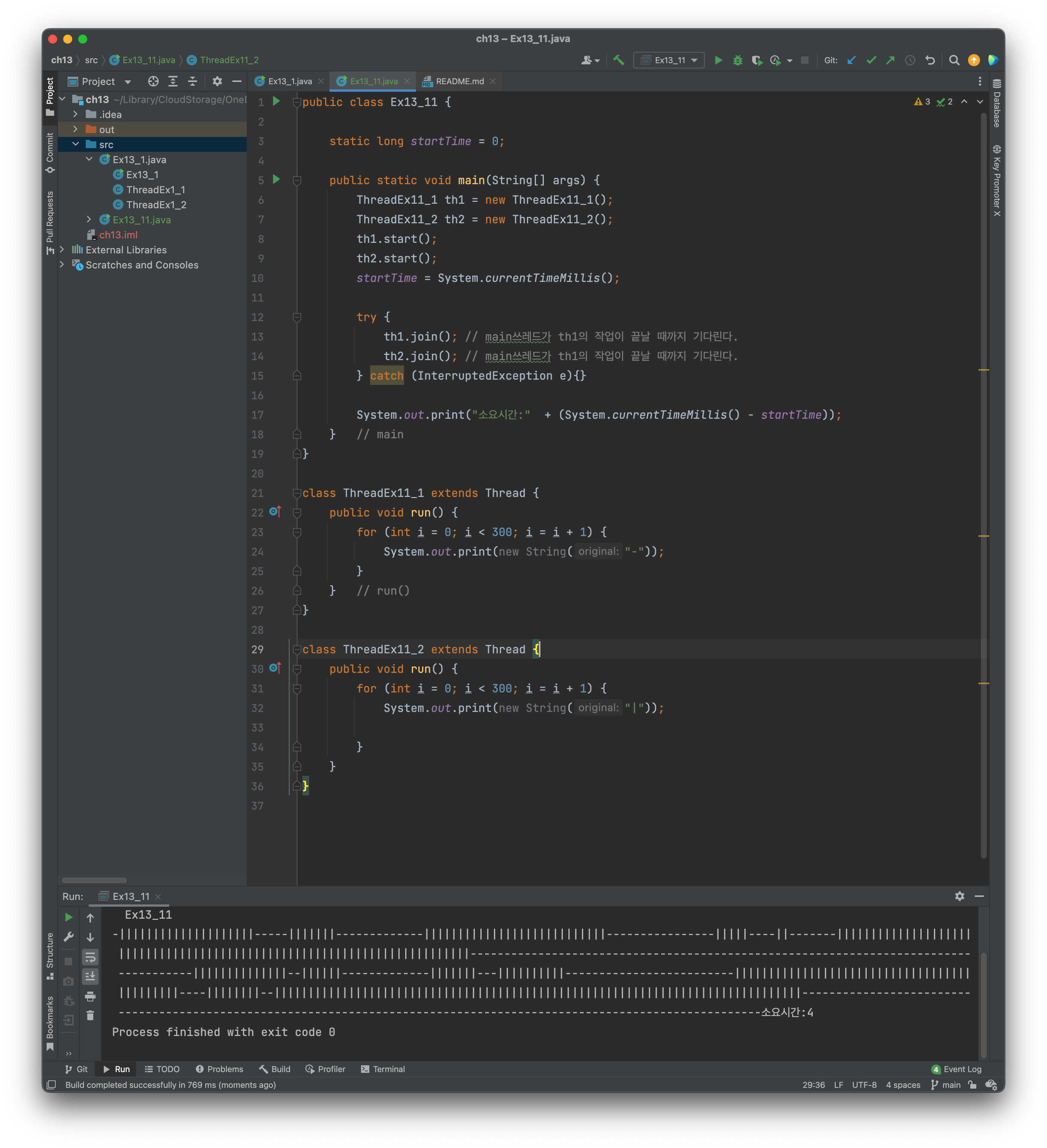Collapse the src folder in project tree
The image size is (1047, 1148).
pyautogui.click(x=75, y=144)
